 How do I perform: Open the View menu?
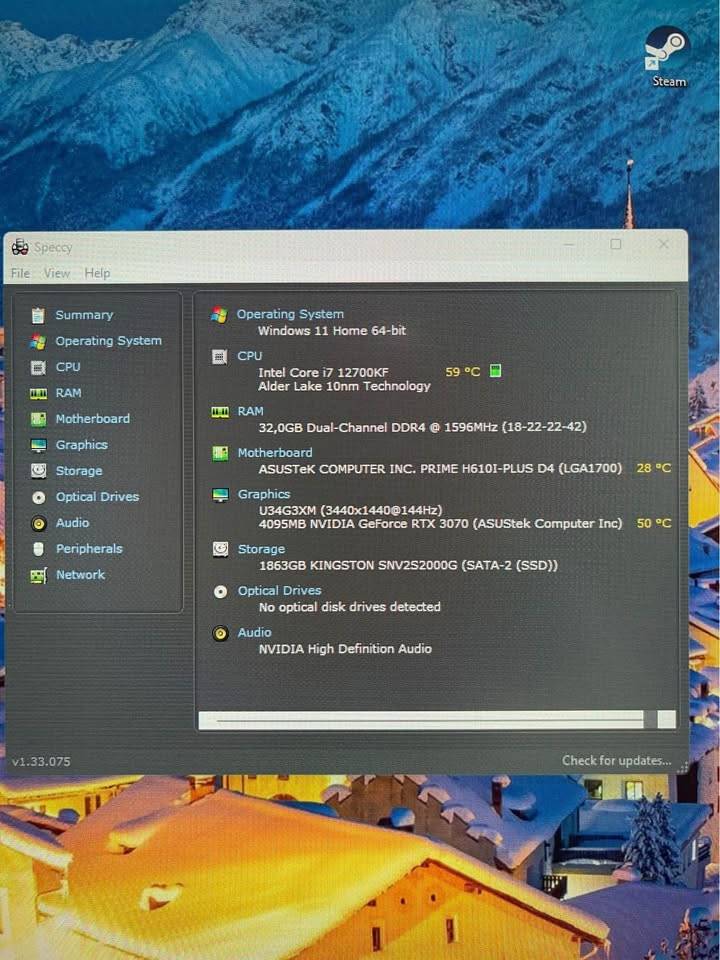pos(56,273)
